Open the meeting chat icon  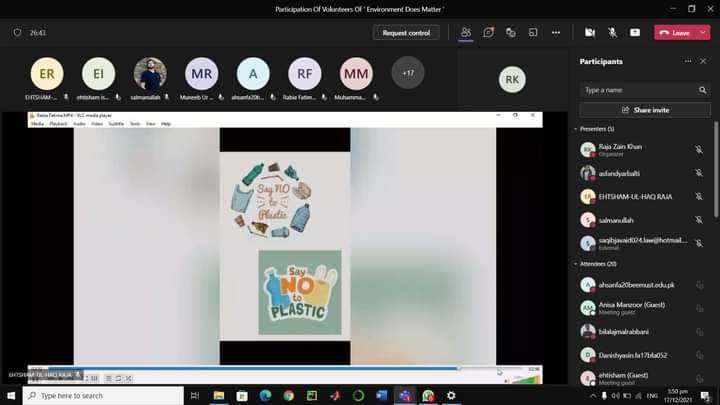point(488,32)
